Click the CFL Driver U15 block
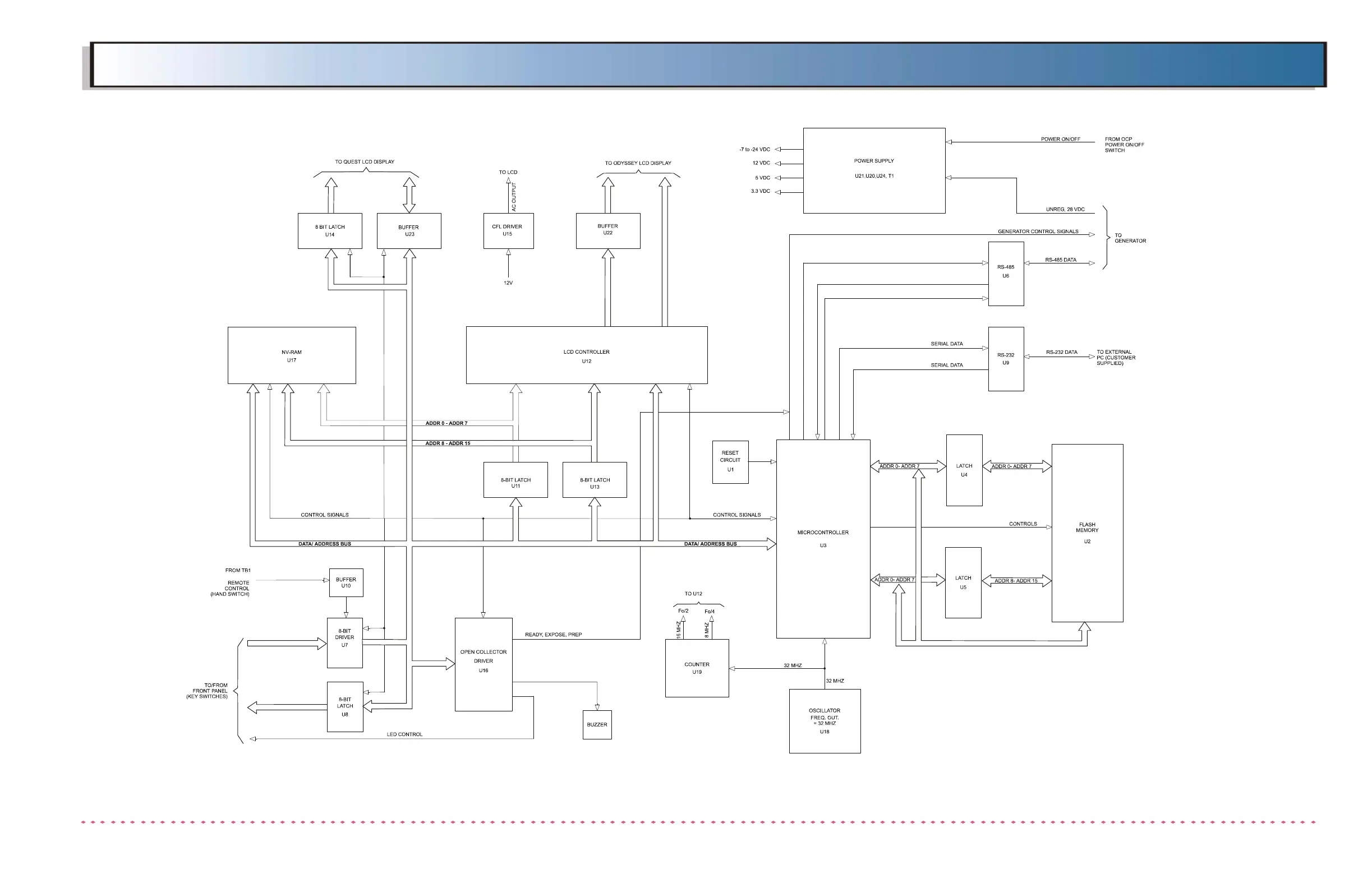 point(508,230)
